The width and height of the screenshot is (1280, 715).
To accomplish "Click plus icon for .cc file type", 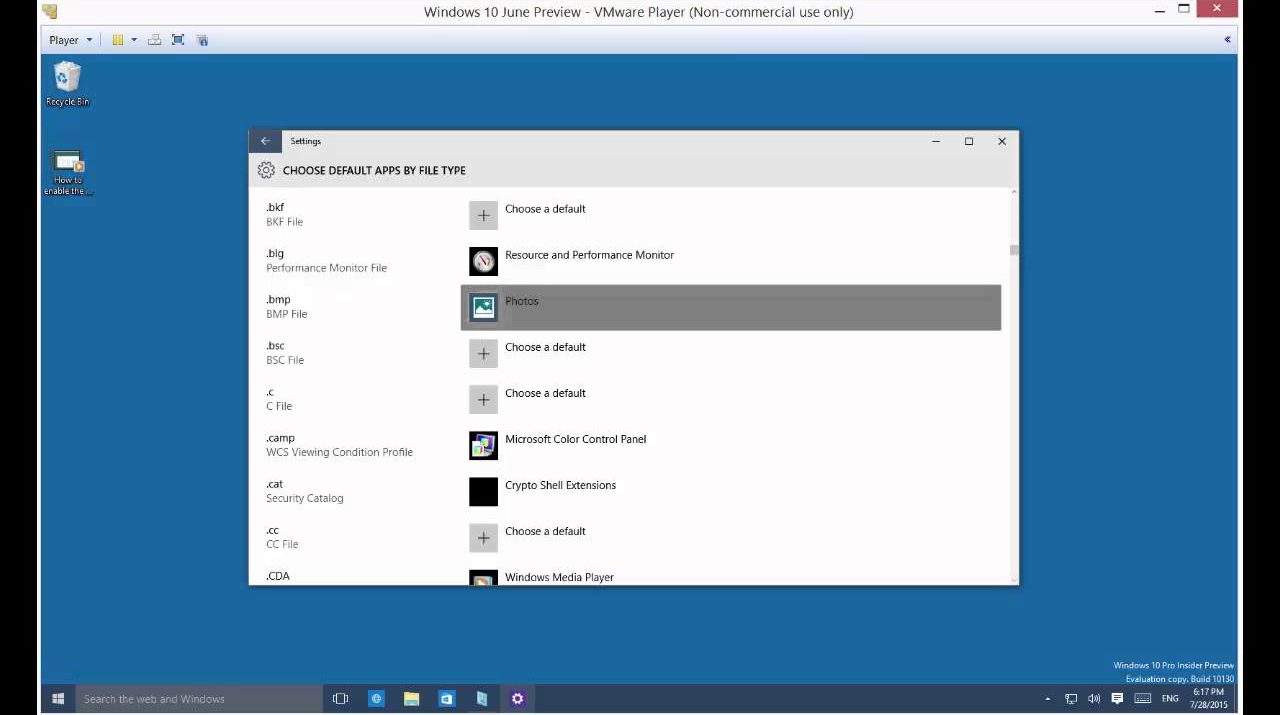I will pyautogui.click(x=483, y=538).
